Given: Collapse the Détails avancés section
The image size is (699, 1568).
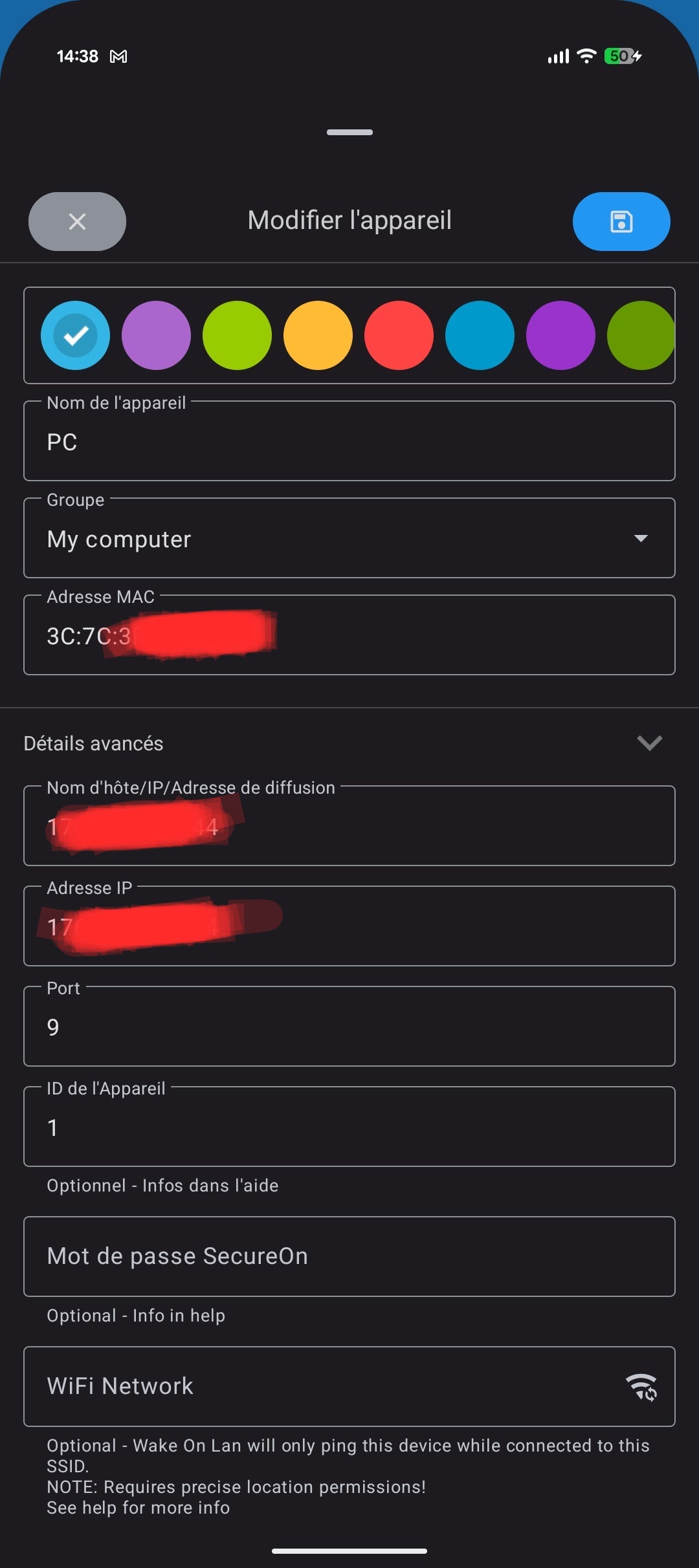Looking at the screenshot, I should pyautogui.click(x=649, y=743).
